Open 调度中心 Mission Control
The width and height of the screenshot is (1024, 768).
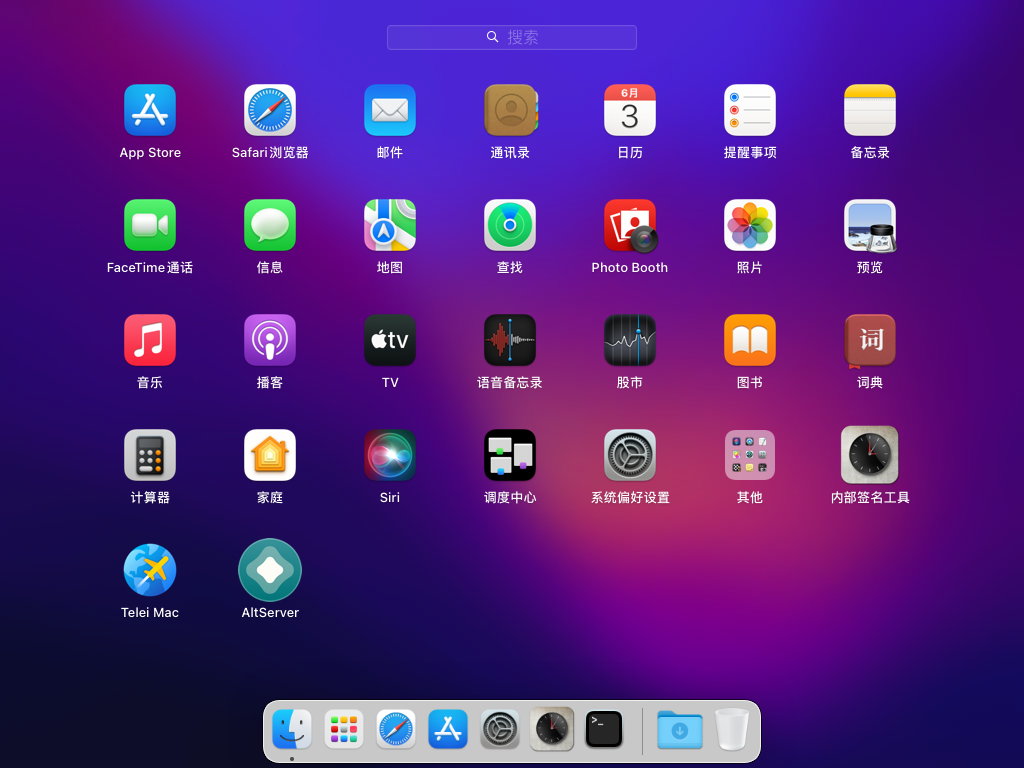[510, 455]
